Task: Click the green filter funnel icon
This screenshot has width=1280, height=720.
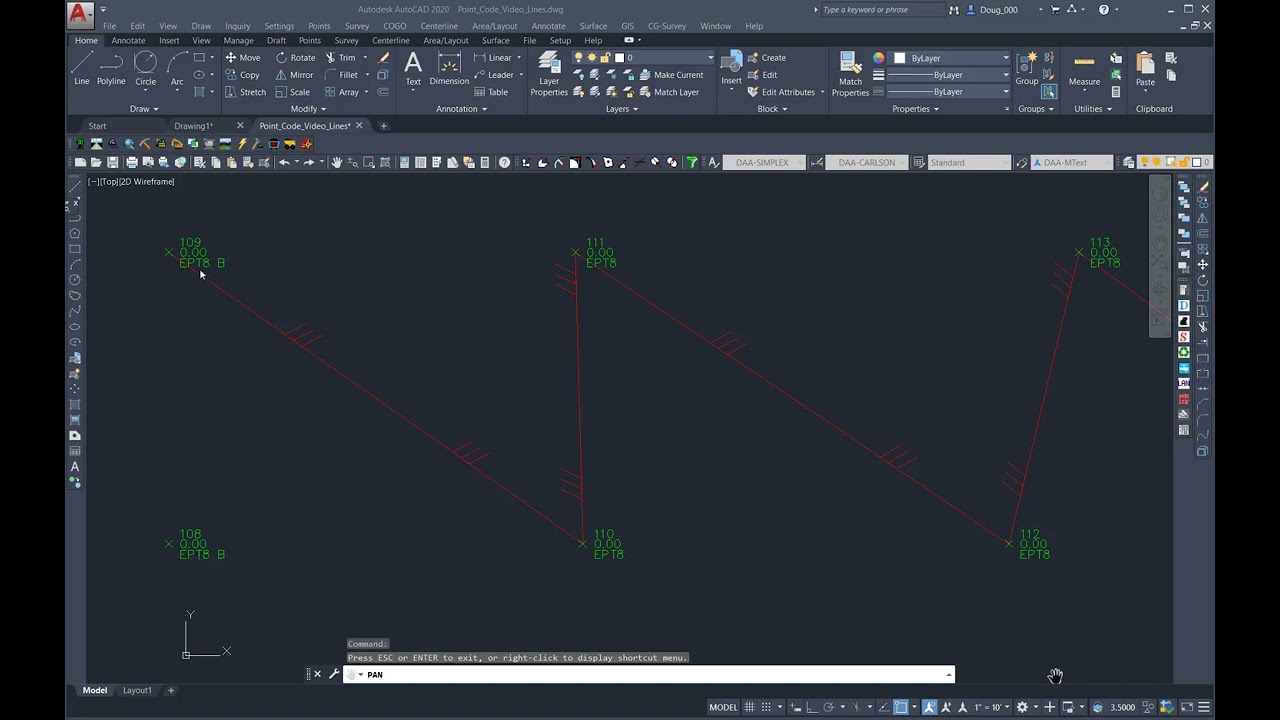Action: coord(691,162)
